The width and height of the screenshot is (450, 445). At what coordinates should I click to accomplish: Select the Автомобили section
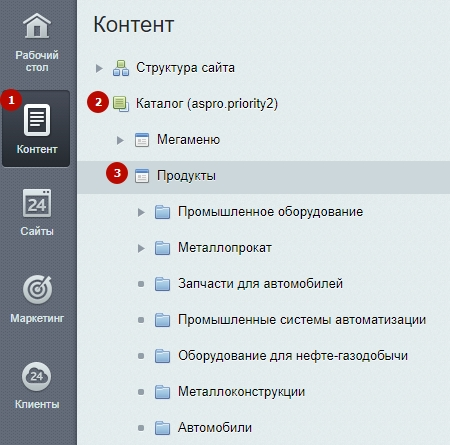215,428
